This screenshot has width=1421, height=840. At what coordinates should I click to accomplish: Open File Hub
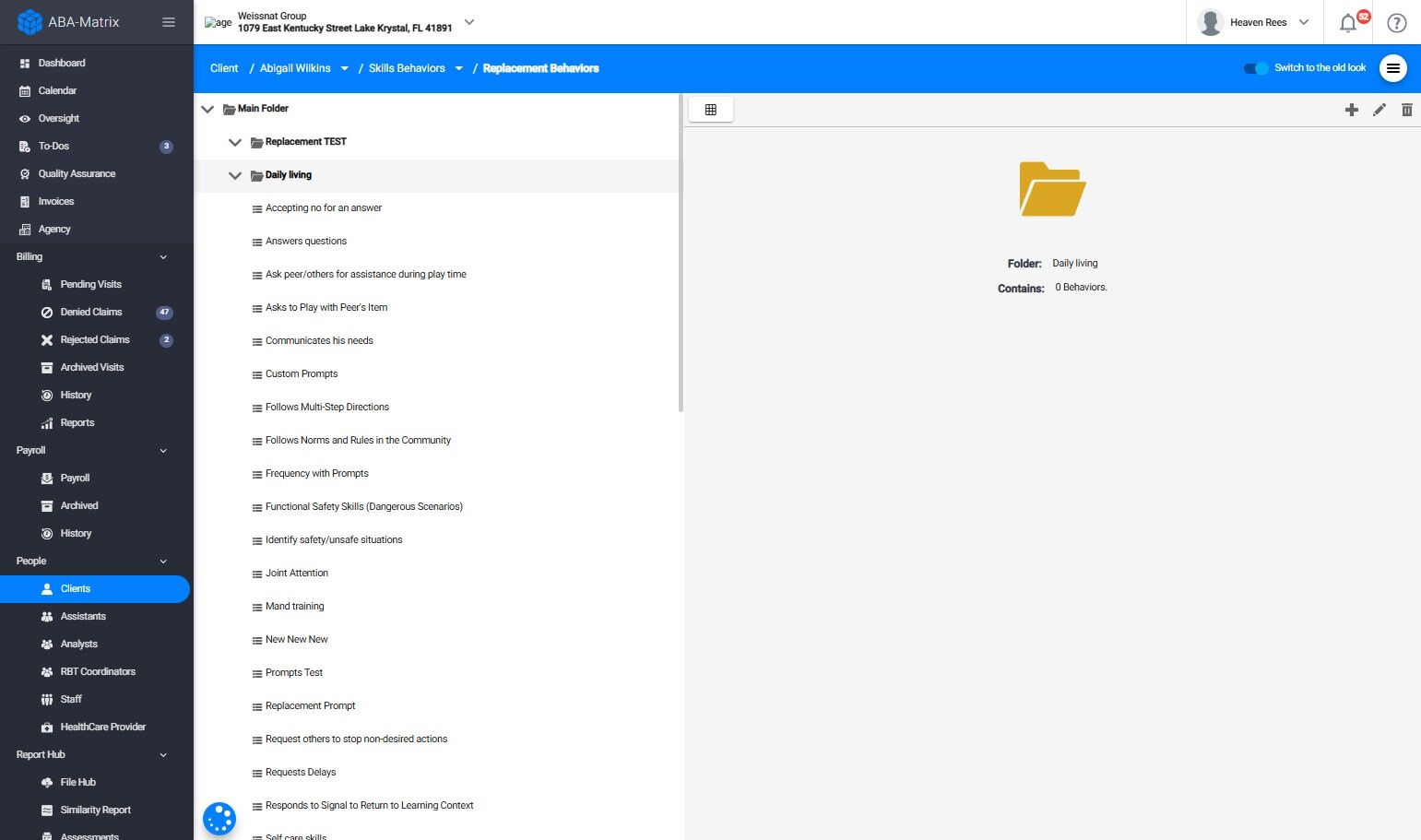tap(77, 782)
